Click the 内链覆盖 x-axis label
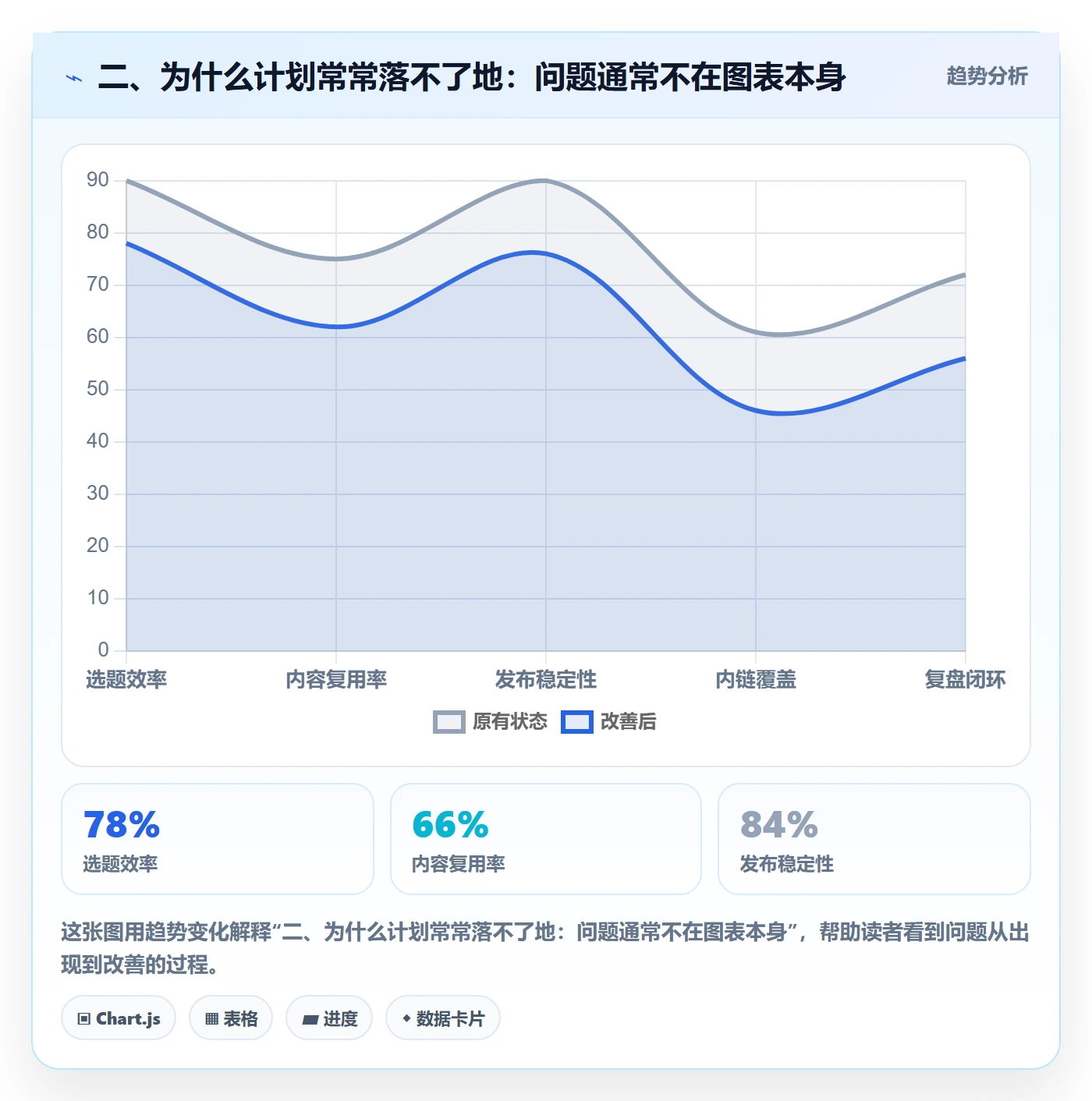This screenshot has height=1101, width=1092. [756, 680]
